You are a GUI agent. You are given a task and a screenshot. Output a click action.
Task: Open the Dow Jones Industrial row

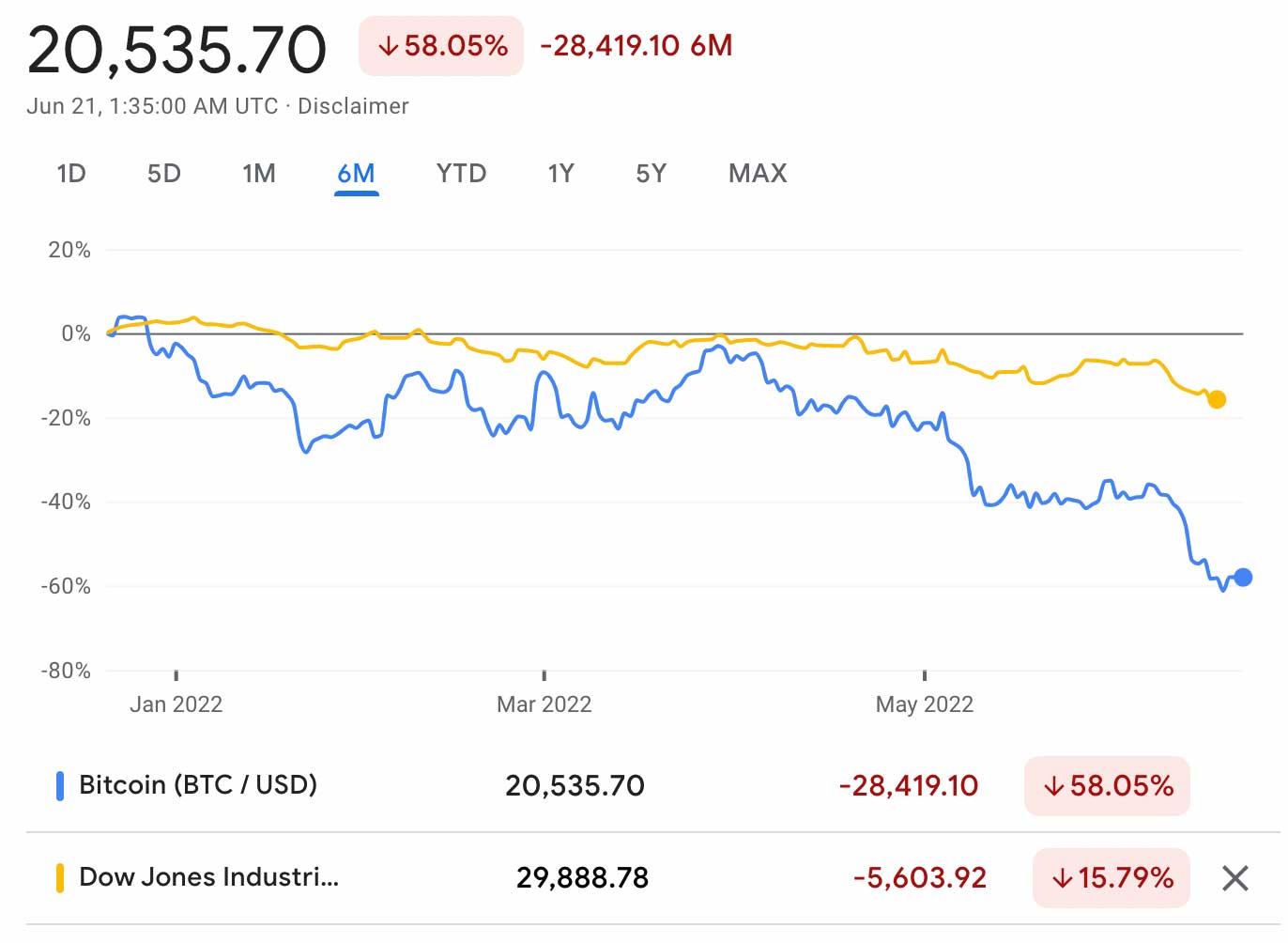pos(208,877)
